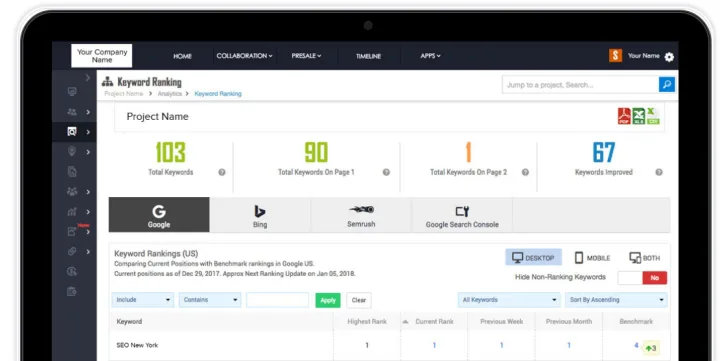Click the Your Company Name logo

[101, 56]
